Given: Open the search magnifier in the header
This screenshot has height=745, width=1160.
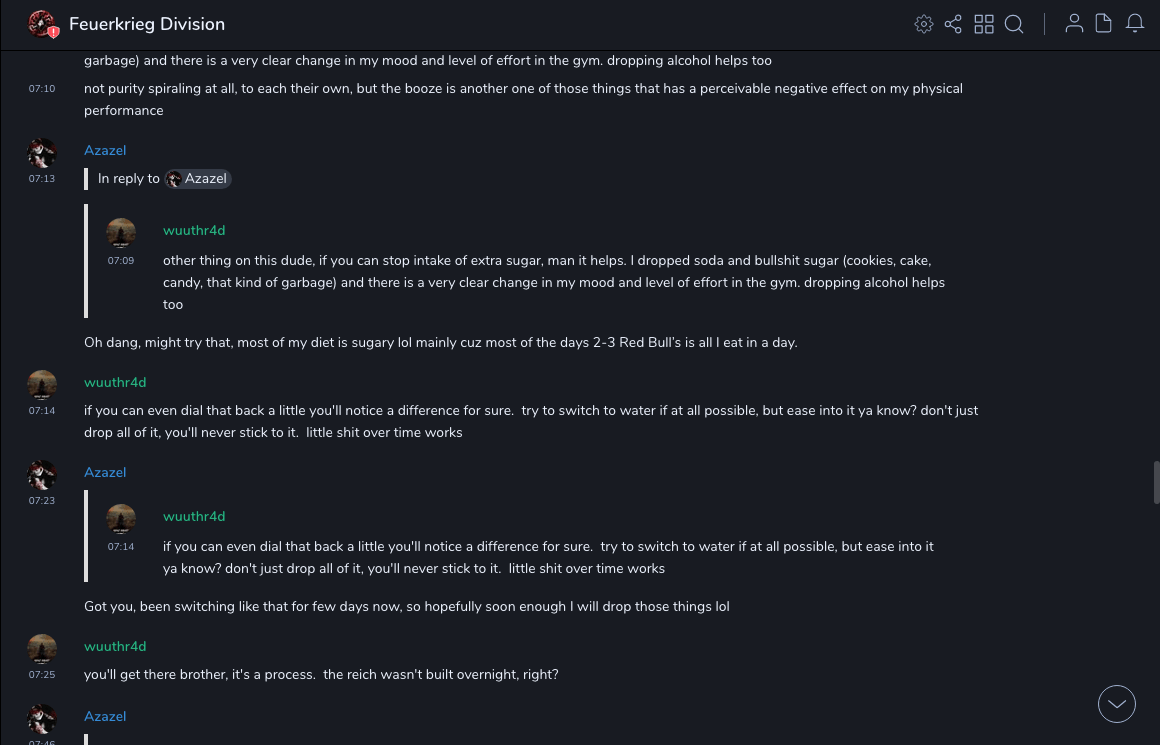Looking at the screenshot, I should tap(1014, 24).
